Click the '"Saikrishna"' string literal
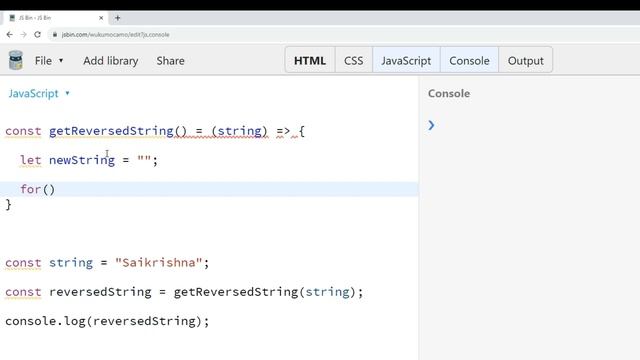 coord(159,262)
